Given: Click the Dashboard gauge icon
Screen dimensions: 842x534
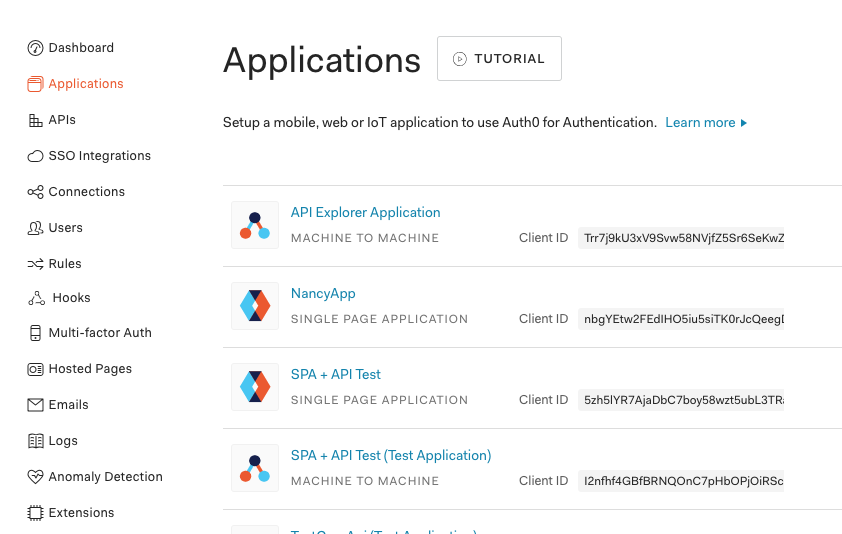Looking at the screenshot, I should click(35, 48).
